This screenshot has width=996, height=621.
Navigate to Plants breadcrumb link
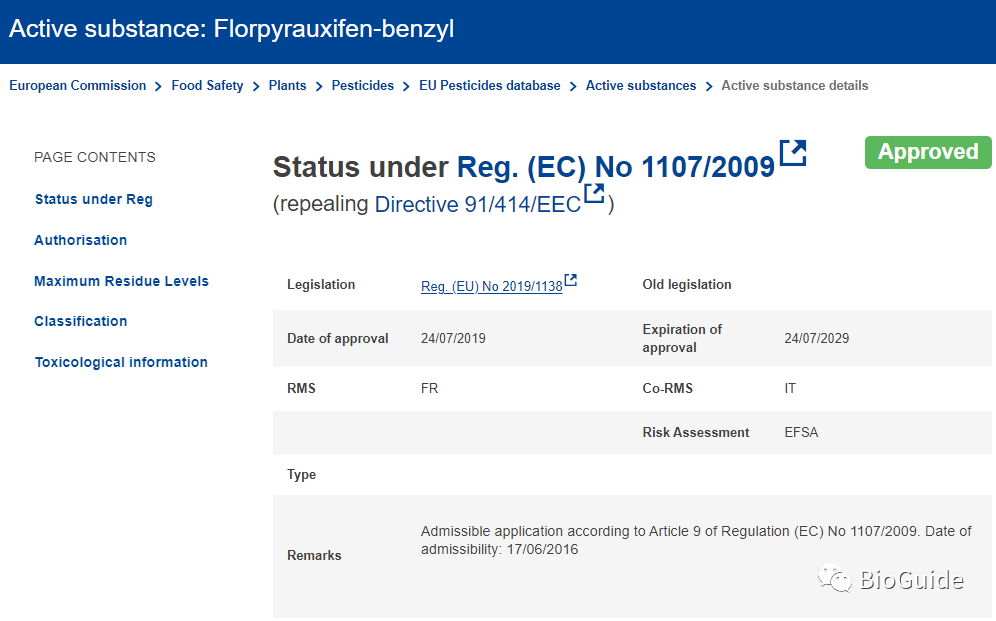pyautogui.click(x=287, y=86)
